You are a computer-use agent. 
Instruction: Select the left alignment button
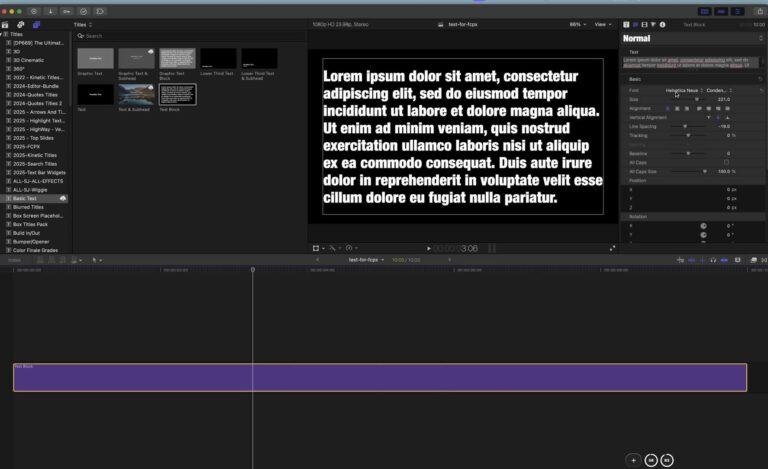668,109
